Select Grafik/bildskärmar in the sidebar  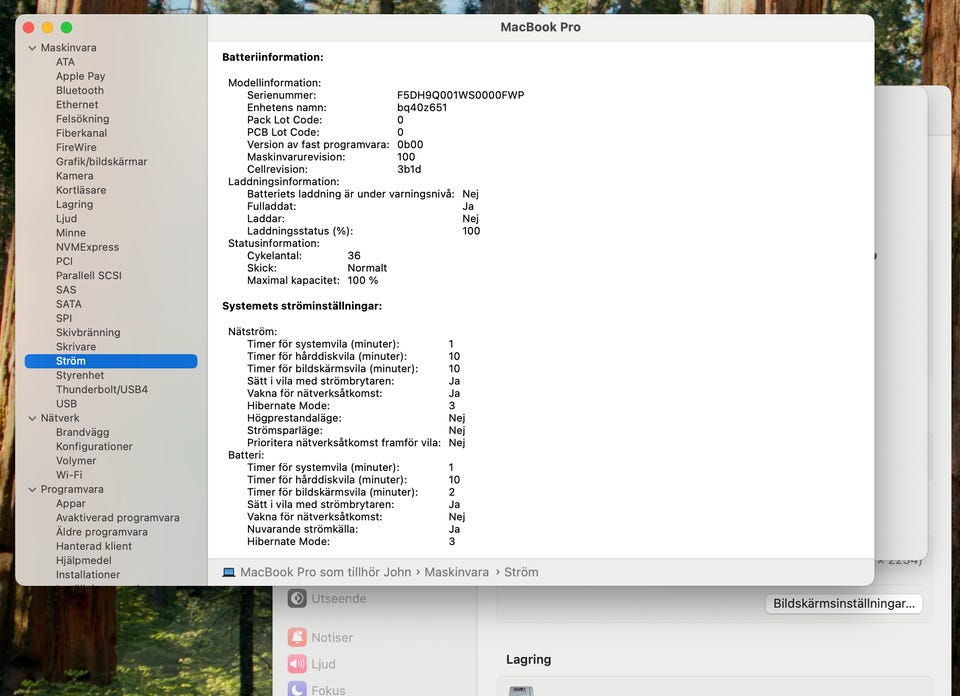[x=101, y=161]
